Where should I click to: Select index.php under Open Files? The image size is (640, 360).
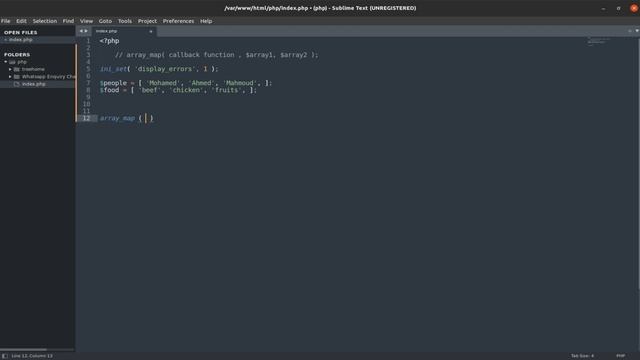pyautogui.click(x=38, y=40)
